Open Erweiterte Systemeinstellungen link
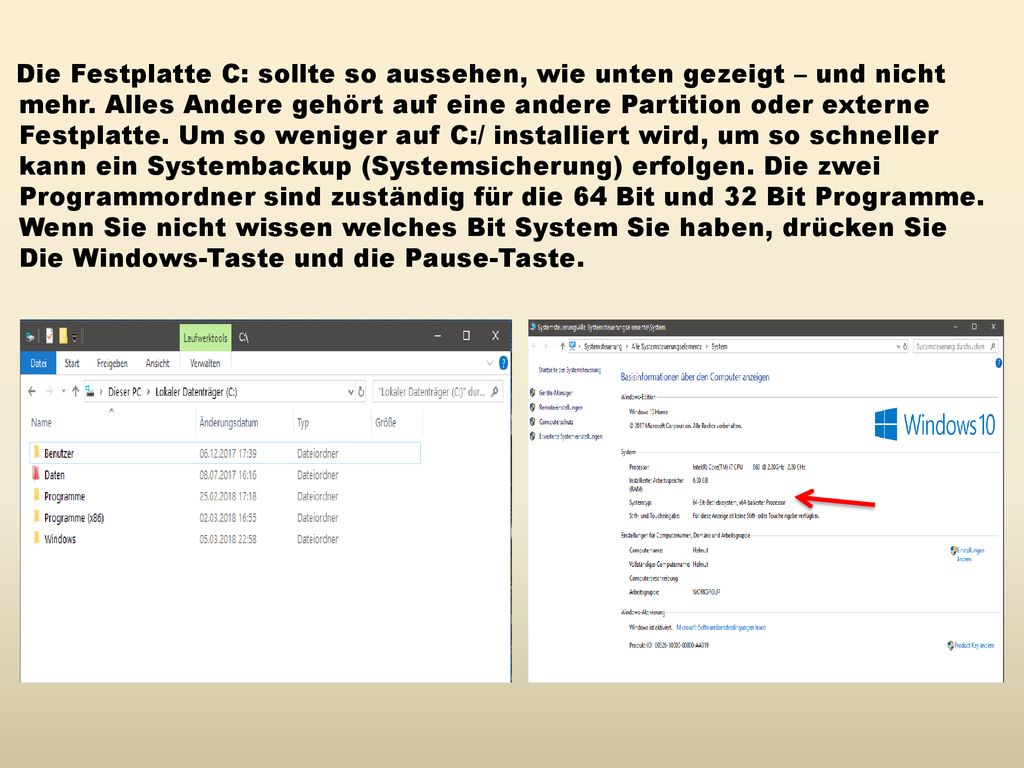1024x768 pixels. [571, 436]
